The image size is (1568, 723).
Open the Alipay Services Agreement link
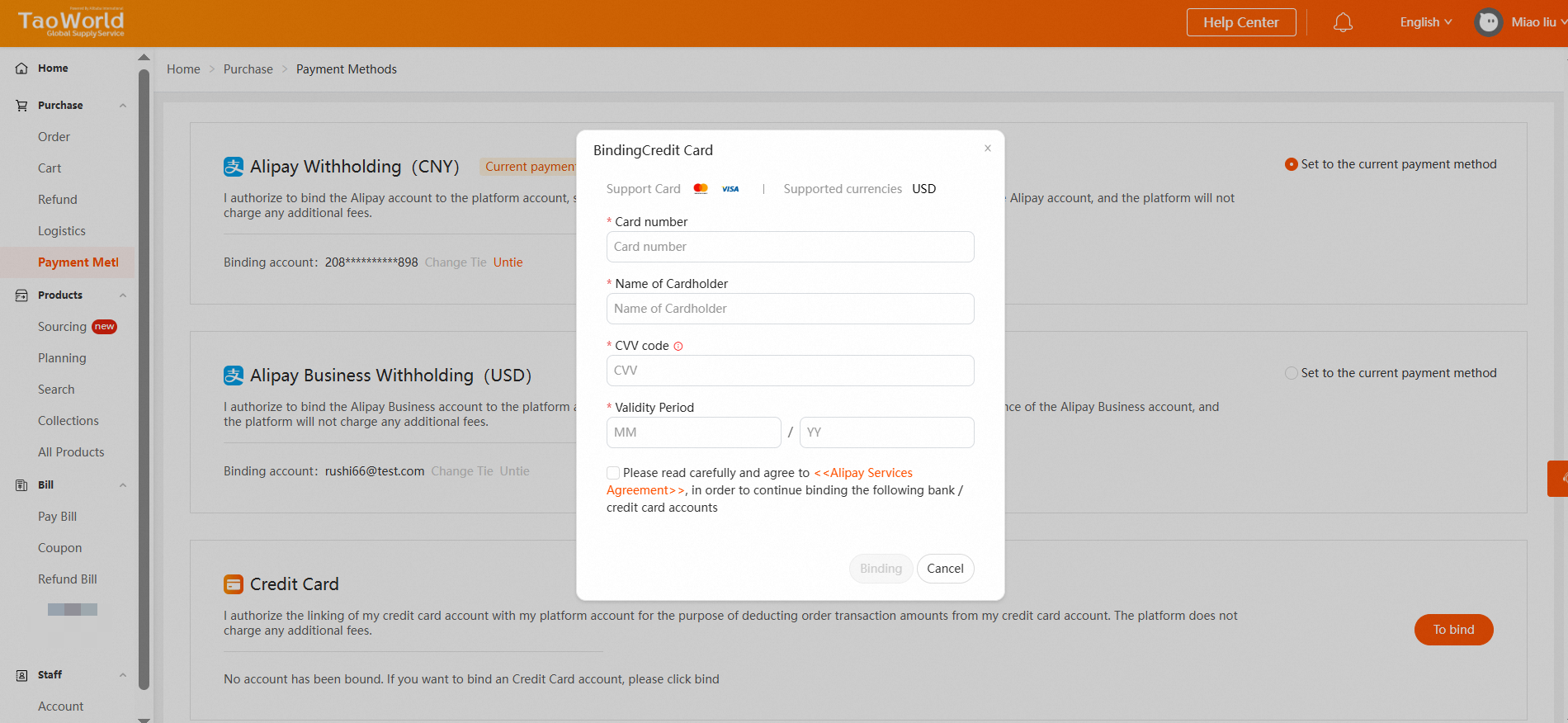click(x=863, y=473)
